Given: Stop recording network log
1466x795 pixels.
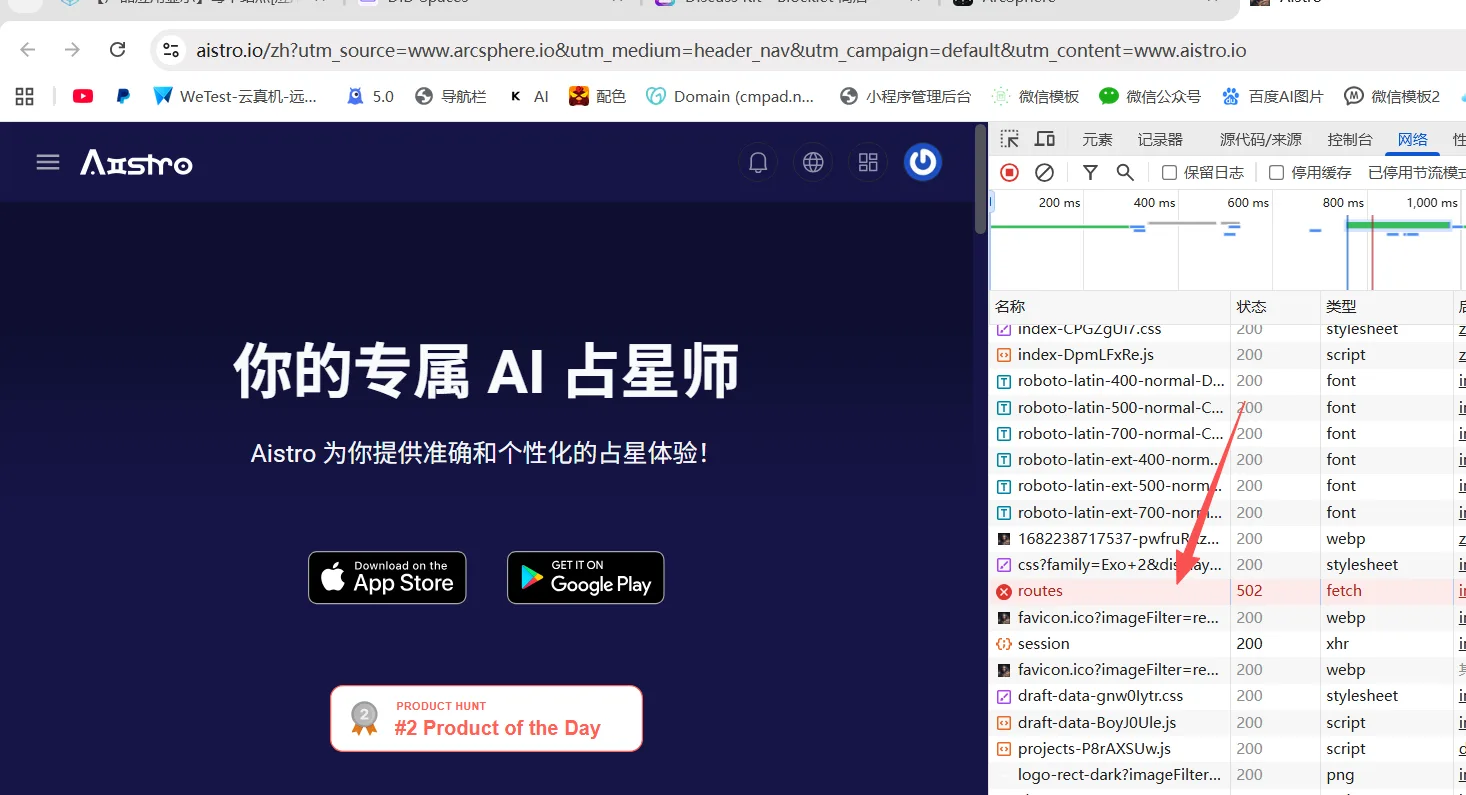Looking at the screenshot, I should (x=1010, y=172).
